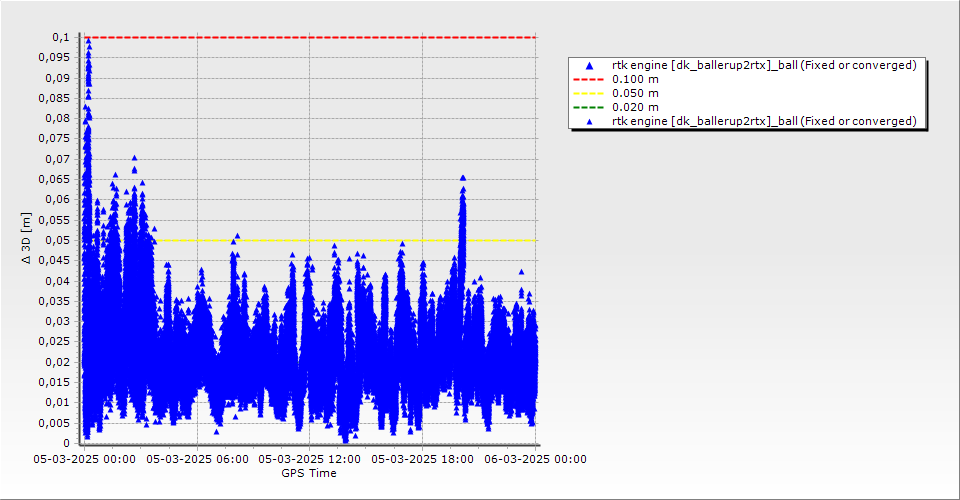Click the '0,055' y-axis tick label
Image resolution: width=960 pixels, height=500 pixels.
coord(54,220)
